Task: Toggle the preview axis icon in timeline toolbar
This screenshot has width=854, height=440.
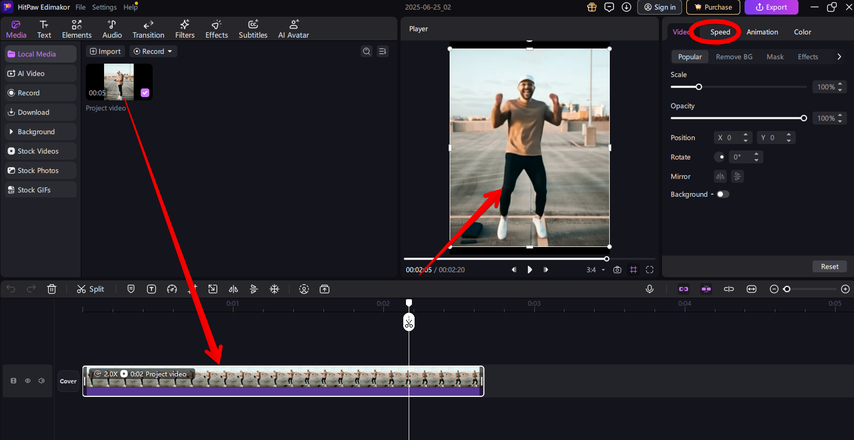Action: click(729, 289)
